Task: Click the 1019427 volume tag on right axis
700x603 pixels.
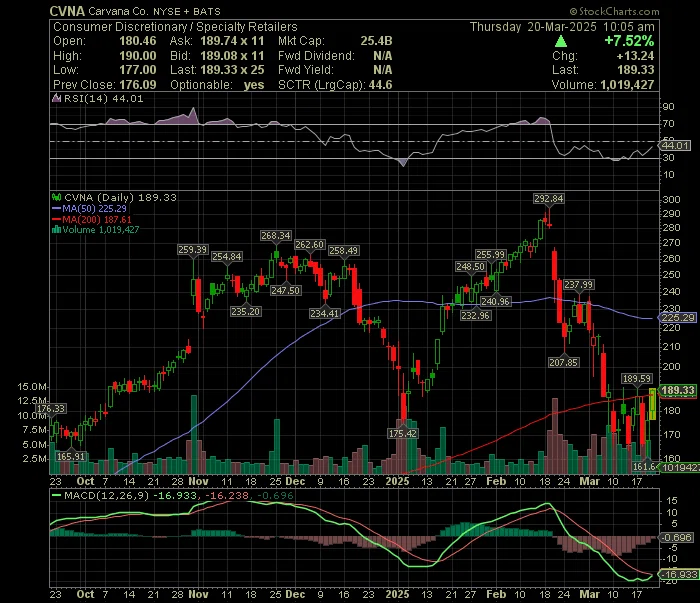Action: (x=679, y=467)
